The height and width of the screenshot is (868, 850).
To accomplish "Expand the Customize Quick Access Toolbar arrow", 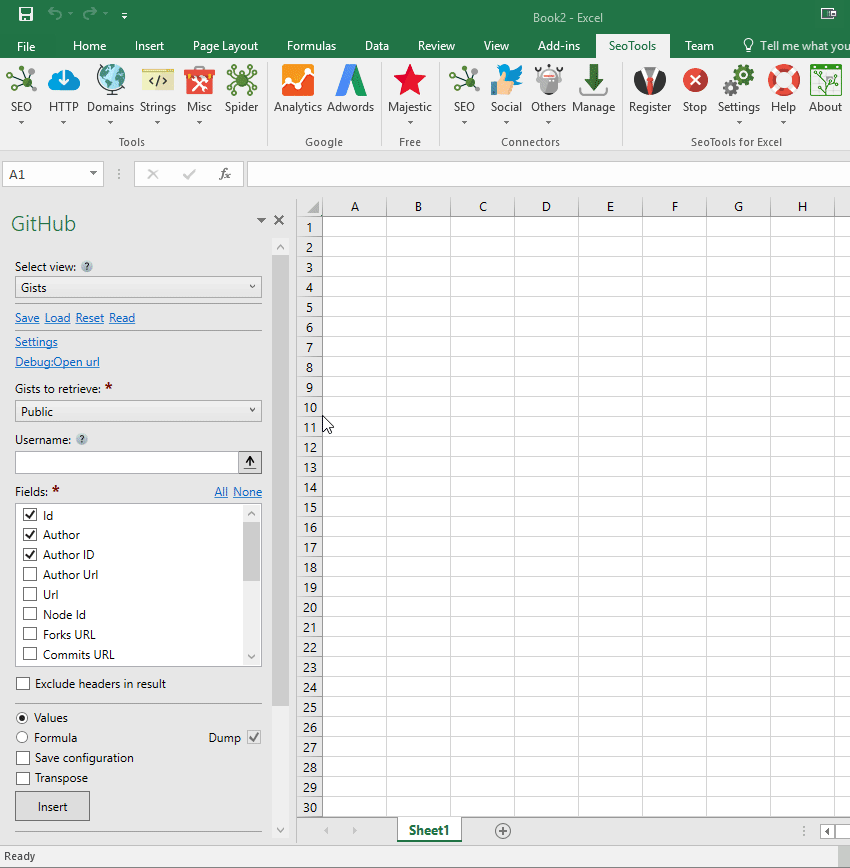I will click(x=125, y=16).
